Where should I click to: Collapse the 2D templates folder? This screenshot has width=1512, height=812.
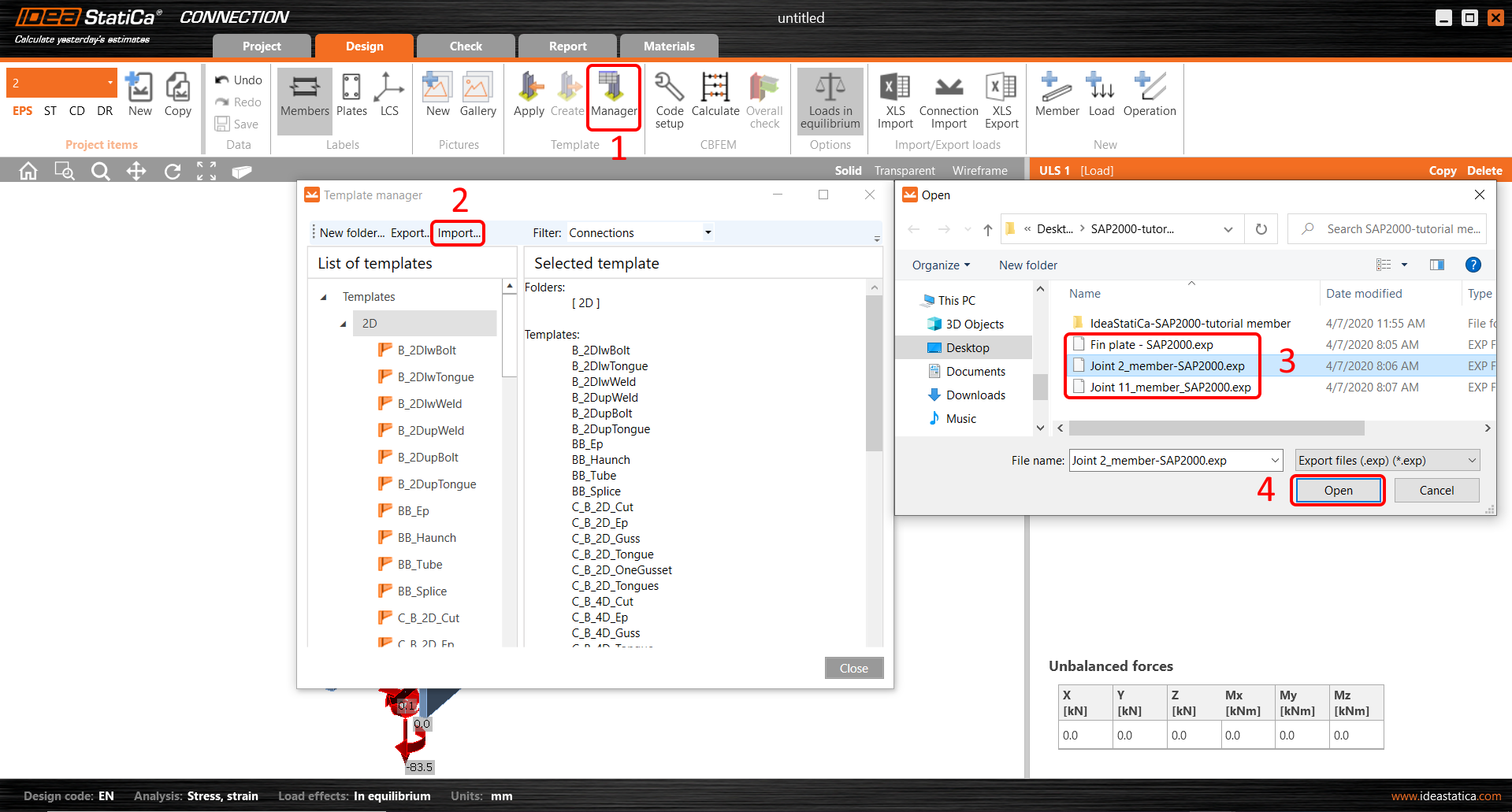pyautogui.click(x=343, y=324)
